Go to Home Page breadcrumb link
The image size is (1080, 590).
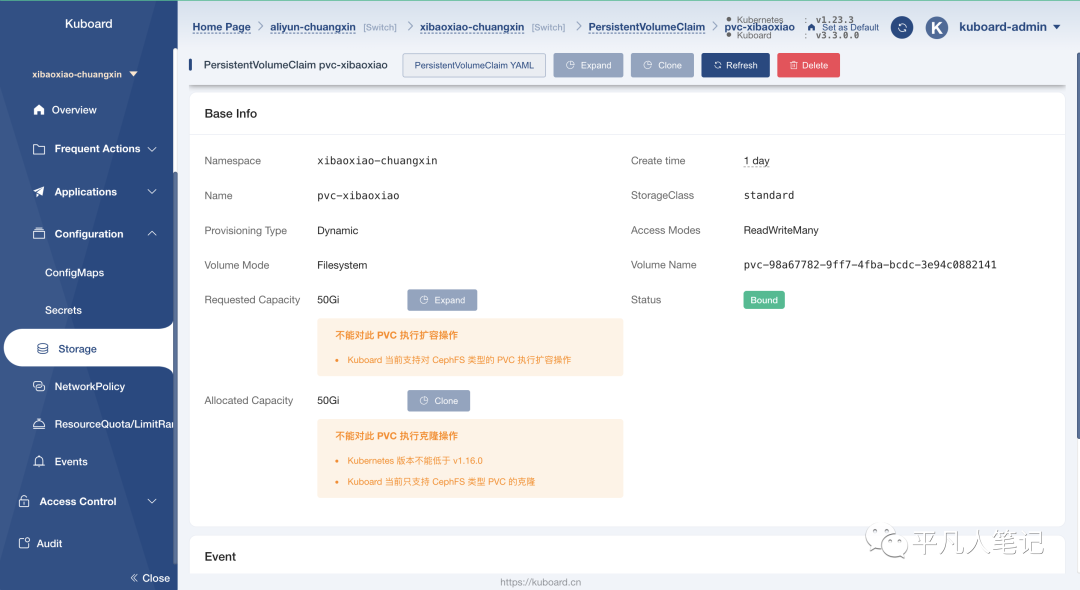click(x=221, y=27)
